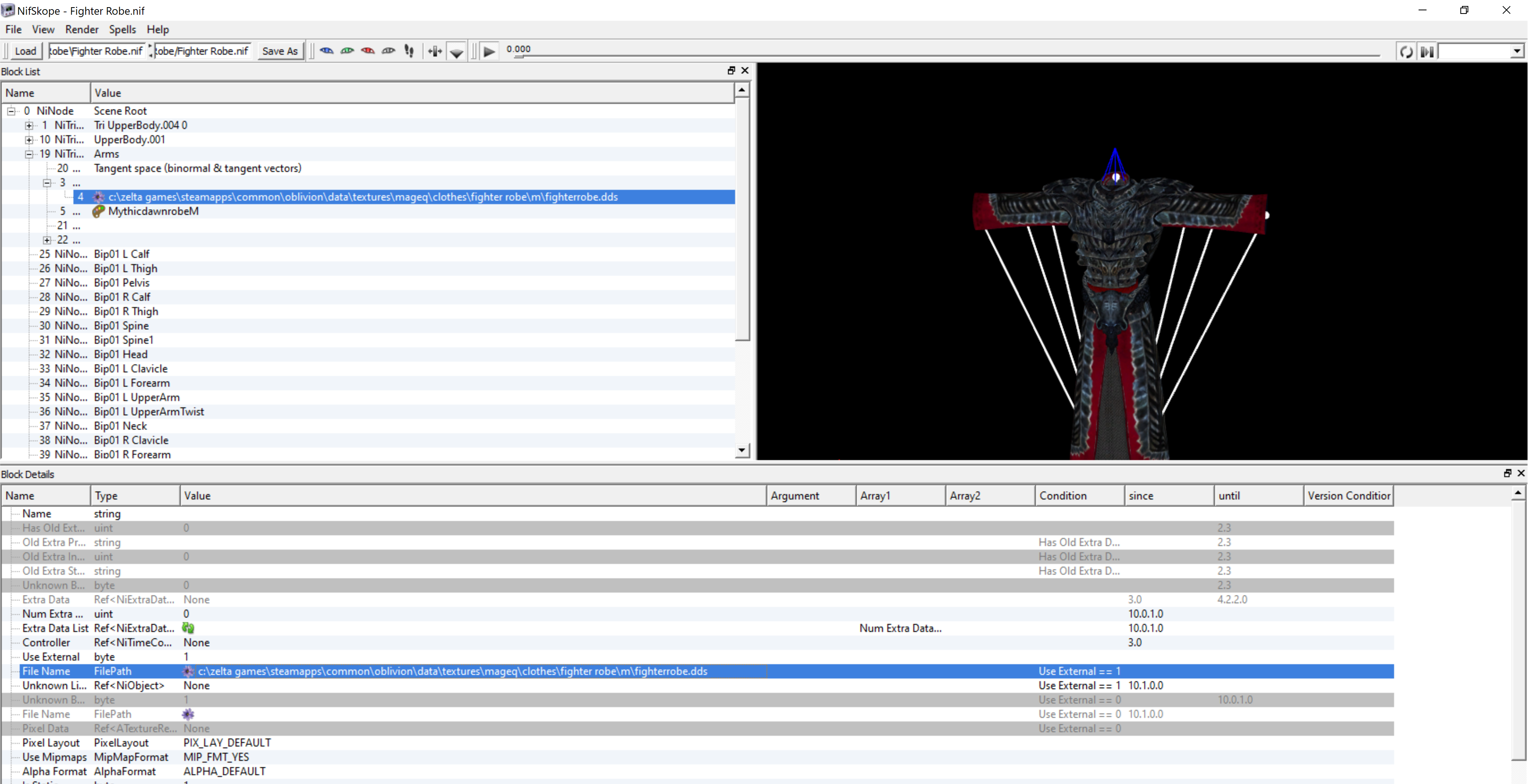
Task: Open the Spells menu
Action: pos(122,29)
